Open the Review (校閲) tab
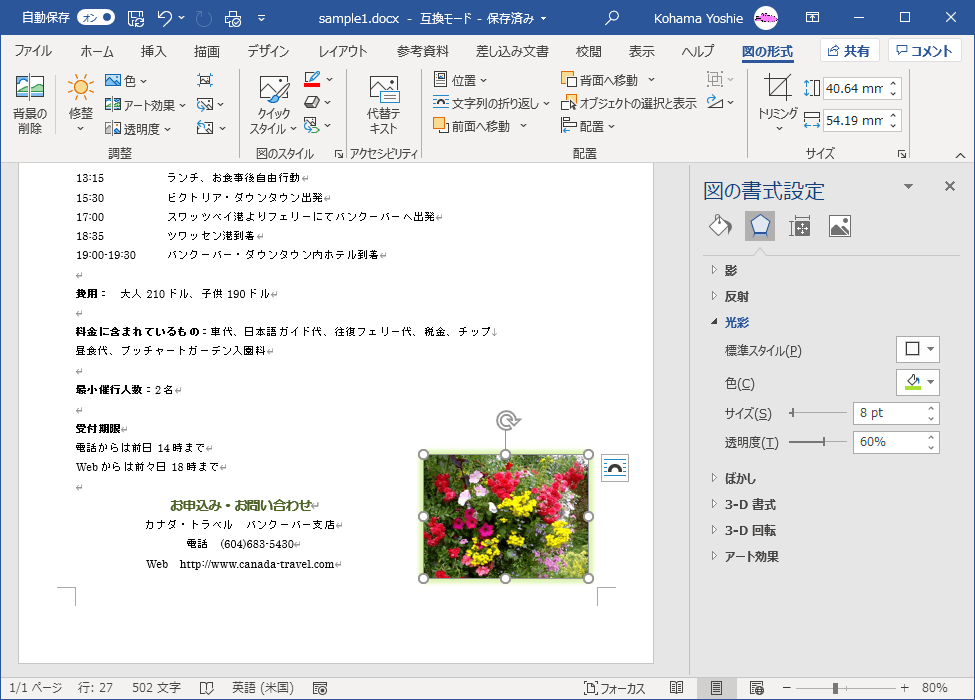The width and height of the screenshot is (975, 700). point(588,51)
